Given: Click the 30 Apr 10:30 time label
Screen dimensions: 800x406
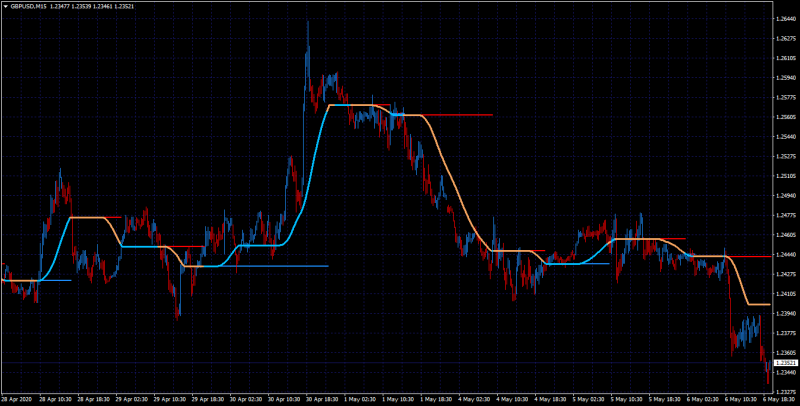Looking at the screenshot, I should coord(285,398).
